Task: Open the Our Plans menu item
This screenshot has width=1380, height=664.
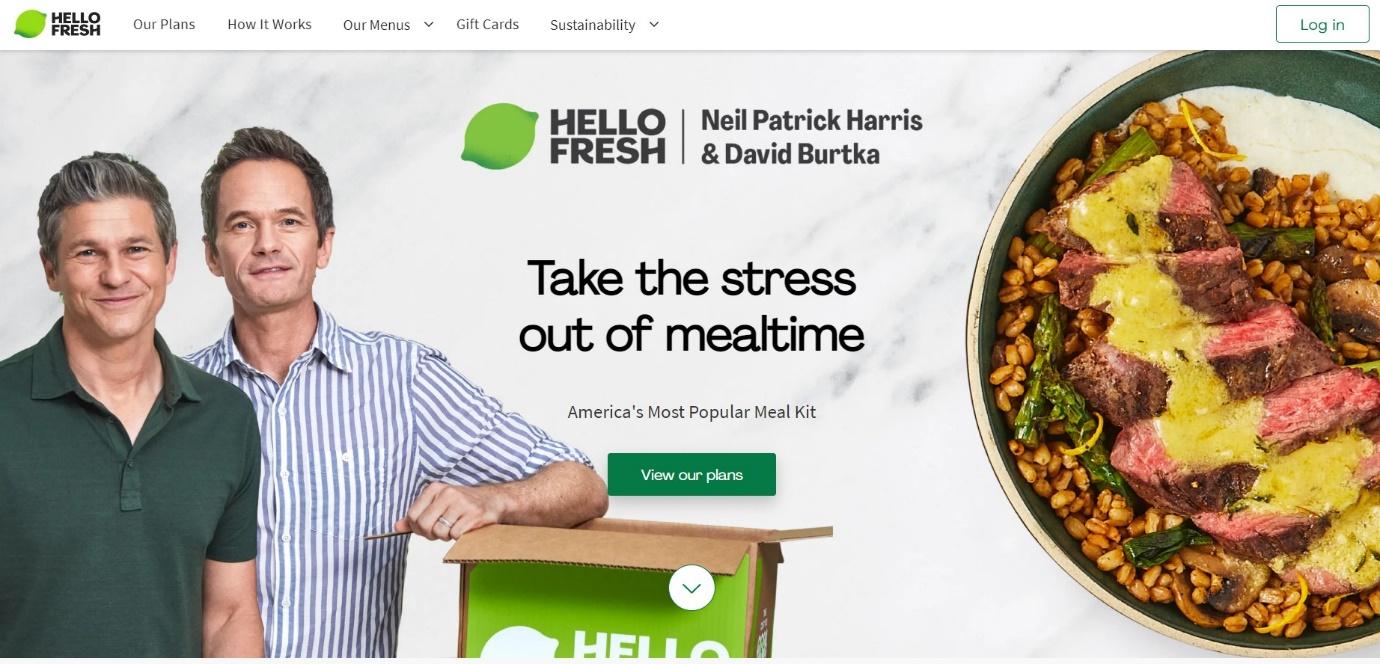Action: [164, 24]
